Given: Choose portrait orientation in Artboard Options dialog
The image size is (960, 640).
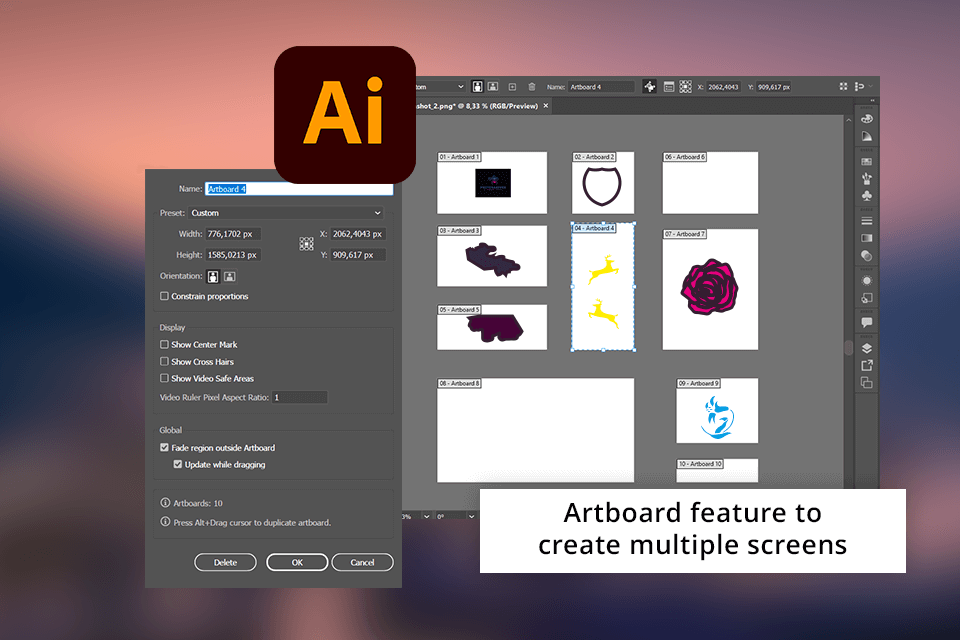Looking at the screenshot, I should [212, 277].
